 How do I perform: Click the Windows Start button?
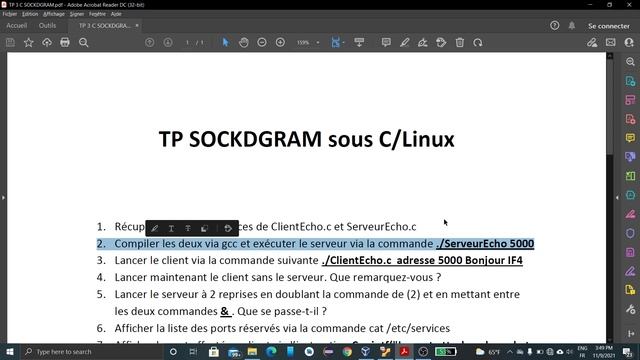[9, 352]
